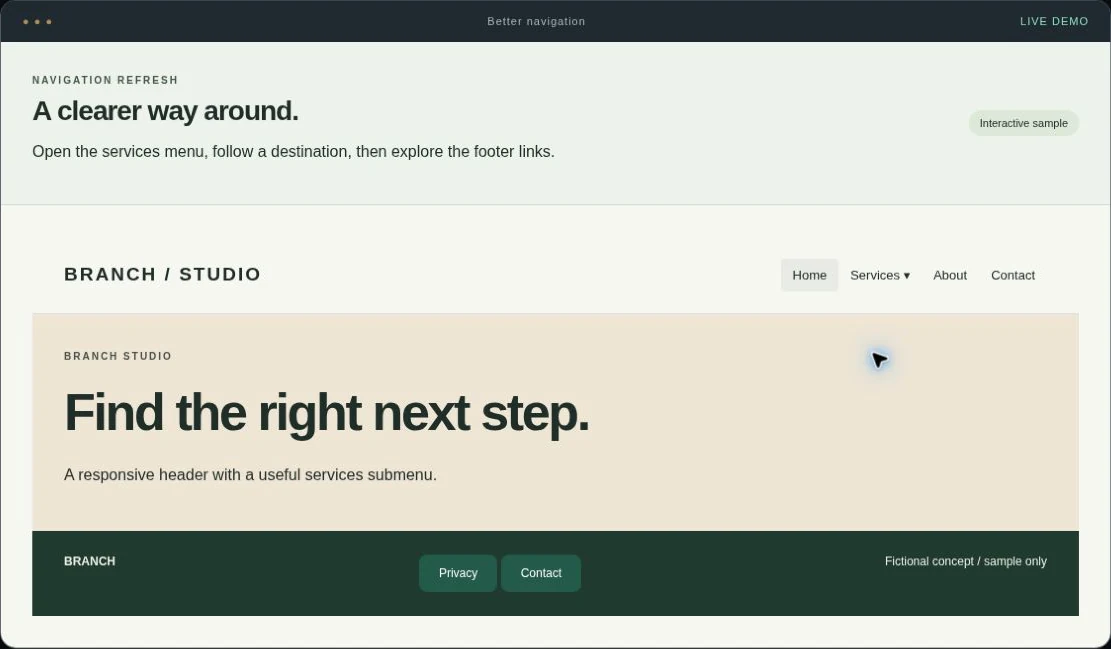Click the LIVE DEMO label

tap(1054, 21)
